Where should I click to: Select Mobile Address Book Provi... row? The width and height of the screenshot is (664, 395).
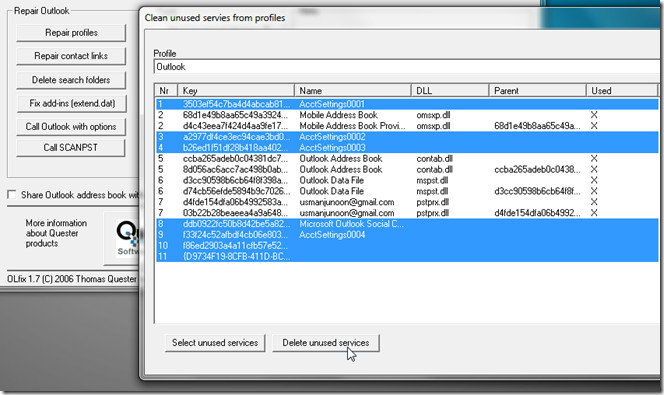tap(407, 126)
